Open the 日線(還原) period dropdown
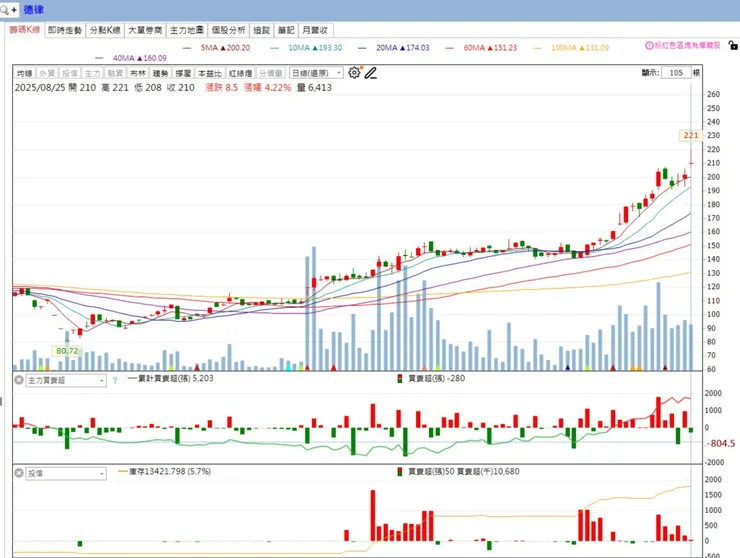740x558 pixels. pyautogui.click(x=316, y=73)
